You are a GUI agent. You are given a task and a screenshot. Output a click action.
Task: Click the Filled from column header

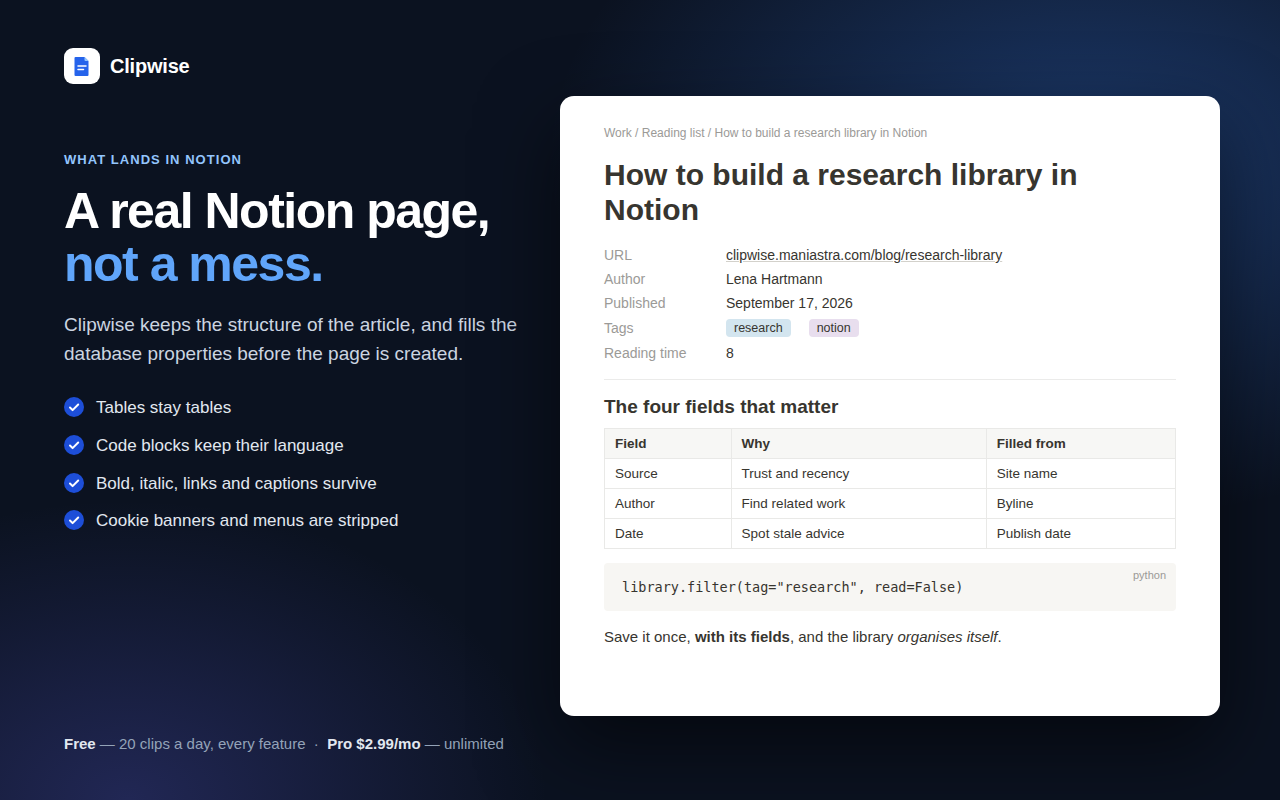point(1081,444)
